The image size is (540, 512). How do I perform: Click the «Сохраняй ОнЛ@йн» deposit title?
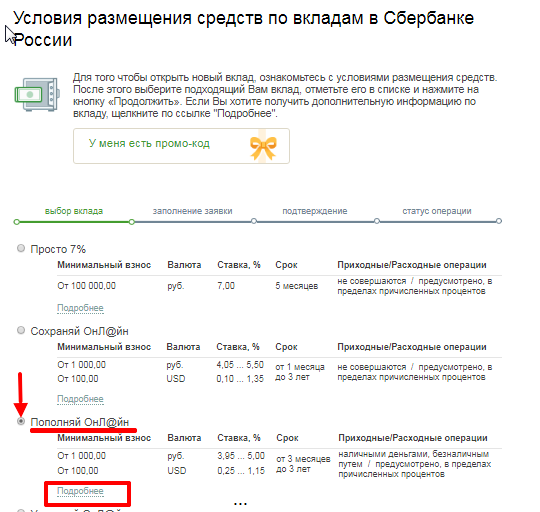[x=80, y=331]
